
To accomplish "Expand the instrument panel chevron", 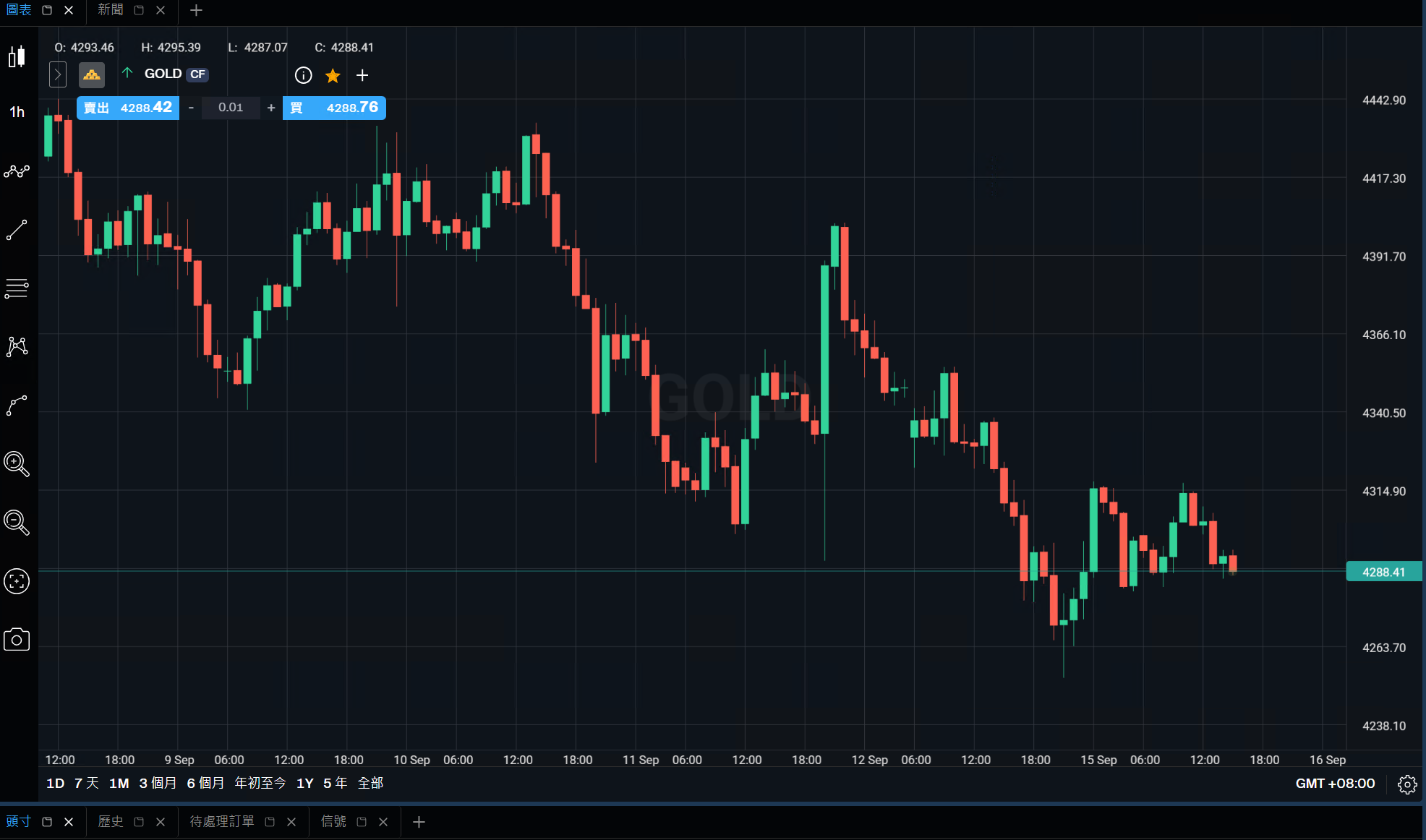I will (58, 74).
